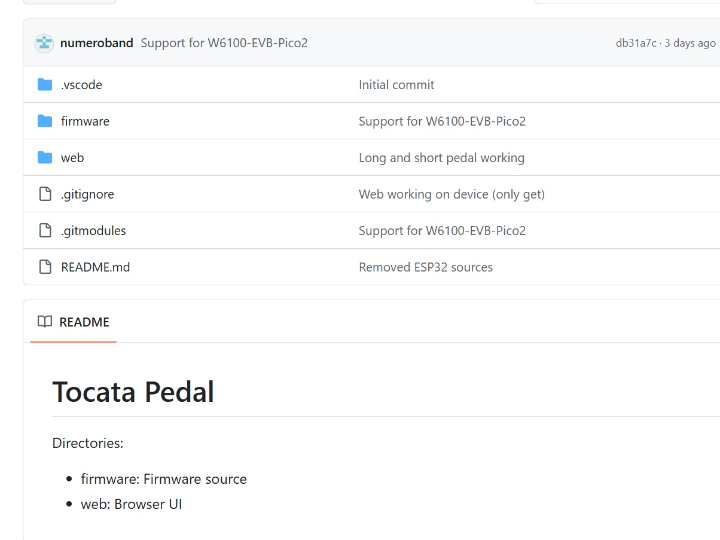Click the .gitignore file icon

pyautogui.click(x=45, y=194)
